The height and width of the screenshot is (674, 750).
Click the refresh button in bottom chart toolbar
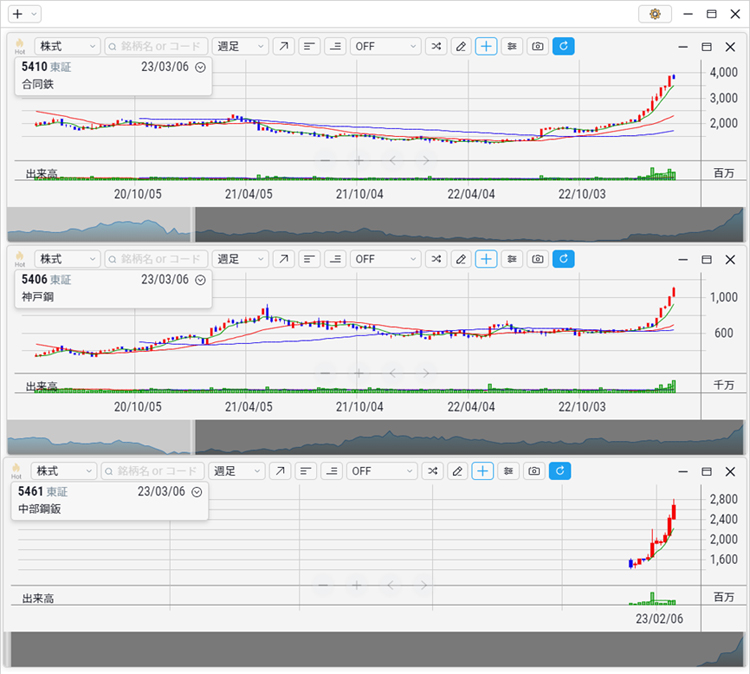tap(561, 471)
